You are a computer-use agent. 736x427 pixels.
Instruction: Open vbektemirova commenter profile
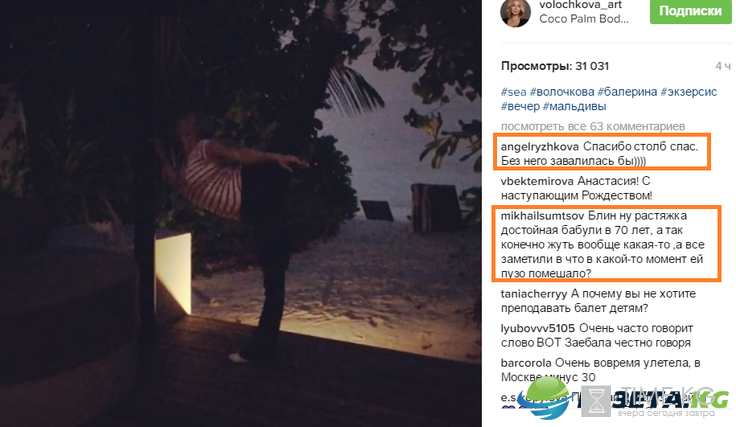(537, 181)
